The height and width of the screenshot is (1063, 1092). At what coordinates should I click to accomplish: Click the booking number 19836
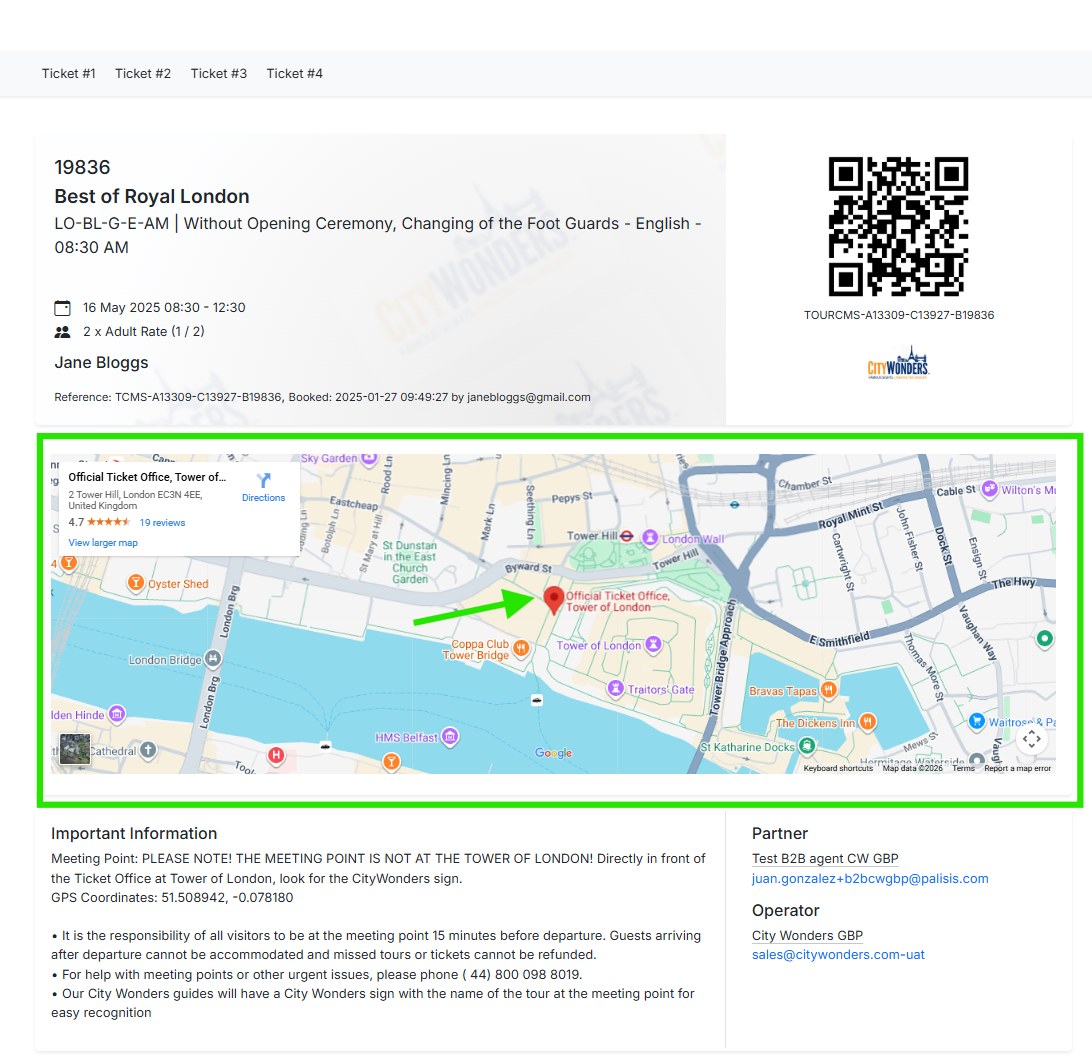point(82,167)
